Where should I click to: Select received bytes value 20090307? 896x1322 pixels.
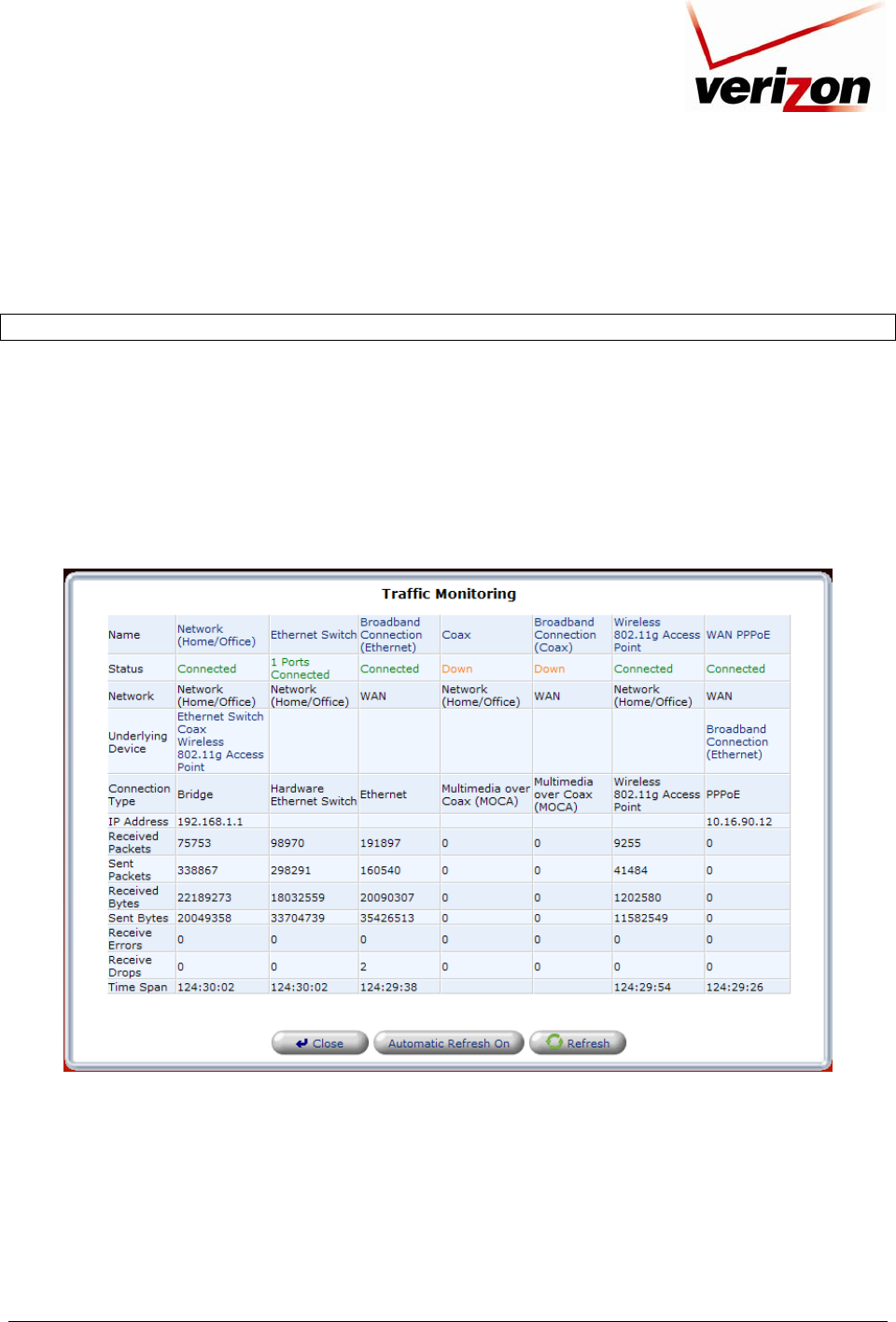pyautogui.click(x=387, y=897)
